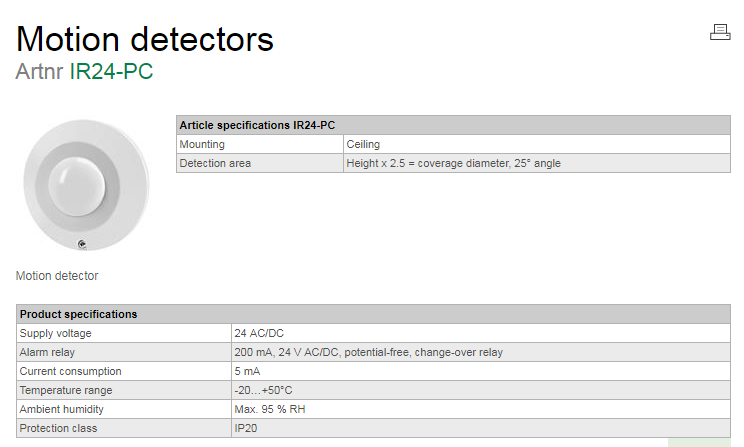744x447 pixels.
Task: Click the Motion detector image caption
Action: click(x=57, y=276)
